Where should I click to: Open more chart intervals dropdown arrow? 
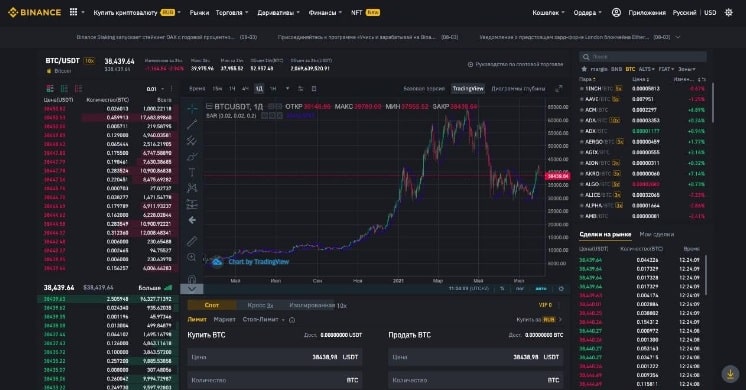point(287,88)
